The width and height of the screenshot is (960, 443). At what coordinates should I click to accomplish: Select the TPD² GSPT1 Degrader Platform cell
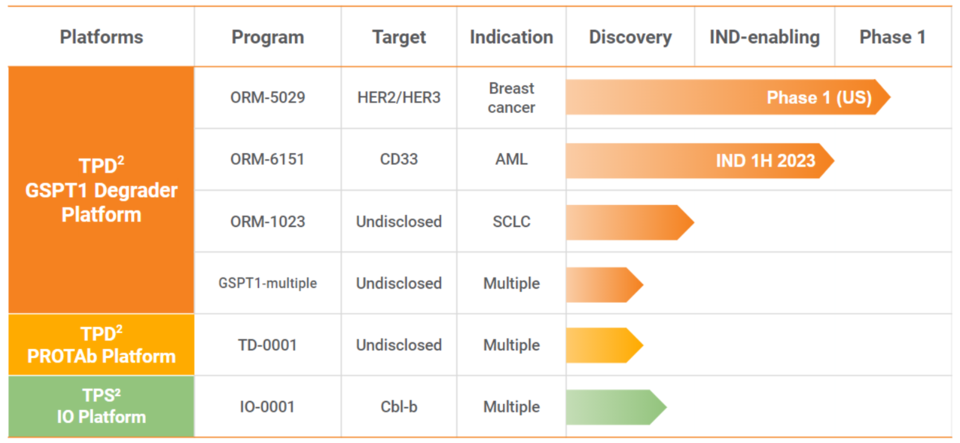click(x=101, y=190)
